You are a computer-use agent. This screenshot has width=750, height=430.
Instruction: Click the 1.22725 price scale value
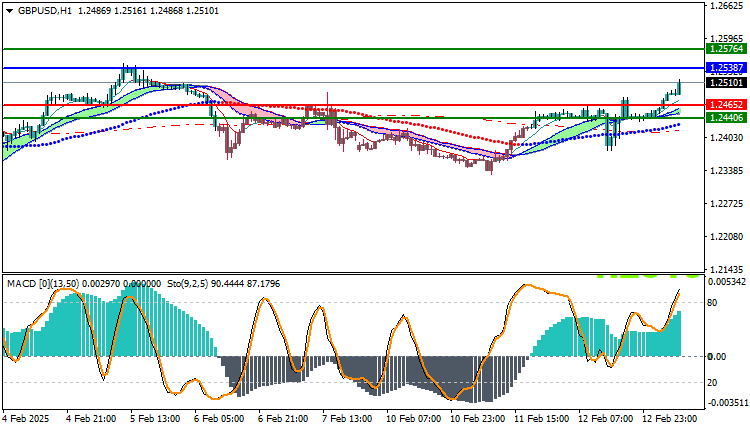tap(726, 204)
